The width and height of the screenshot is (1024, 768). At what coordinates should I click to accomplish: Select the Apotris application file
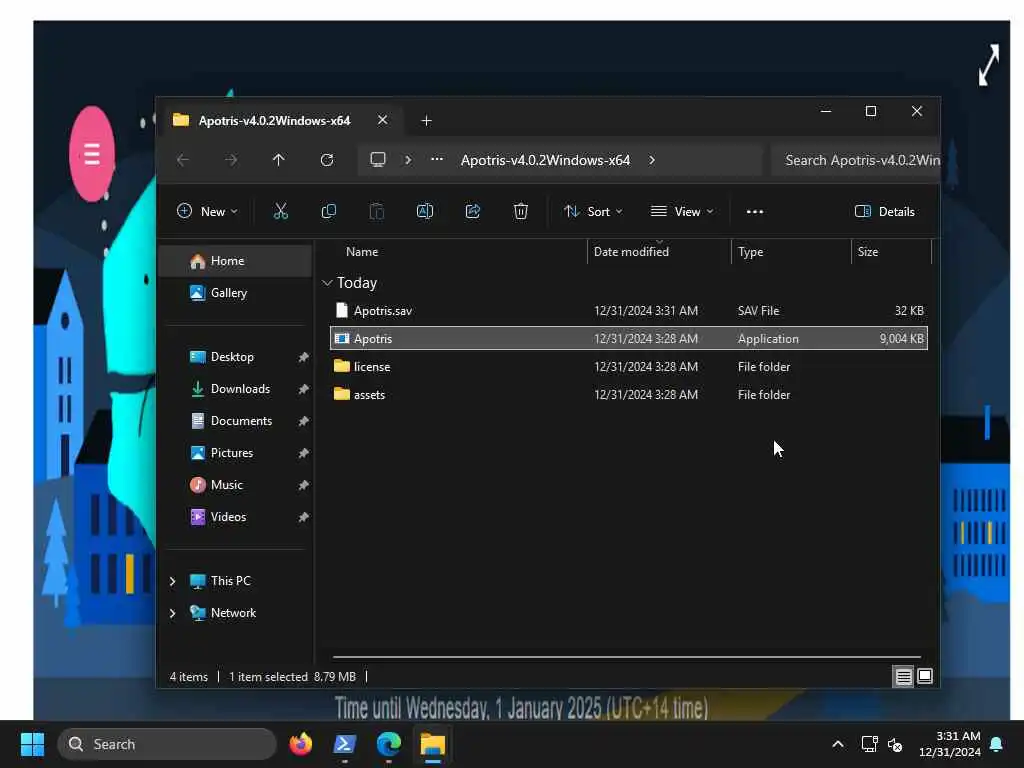pyautogui.click(x=628, y=338)
